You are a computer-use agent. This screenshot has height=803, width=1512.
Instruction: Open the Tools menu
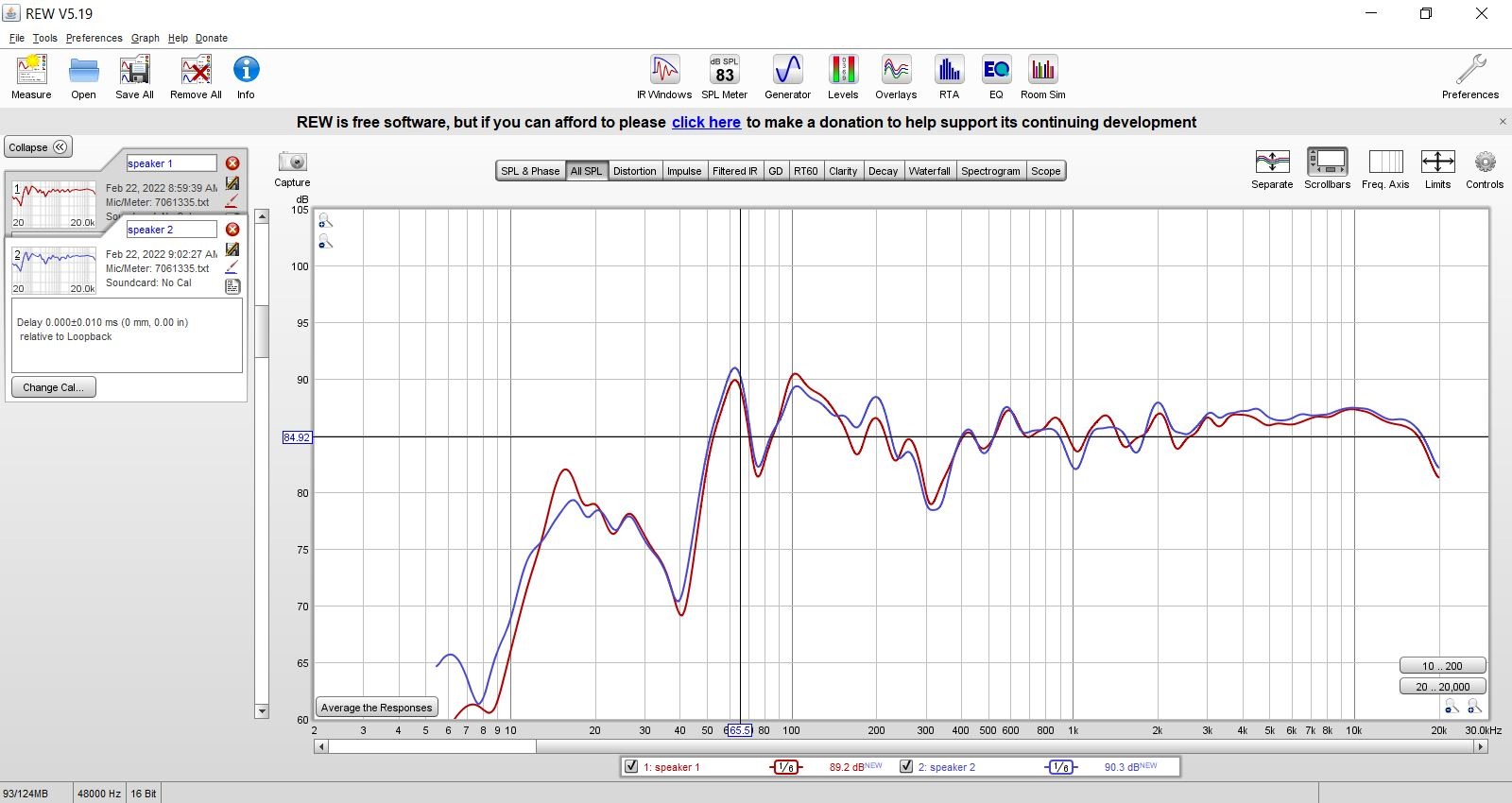[x=44, y=38]
